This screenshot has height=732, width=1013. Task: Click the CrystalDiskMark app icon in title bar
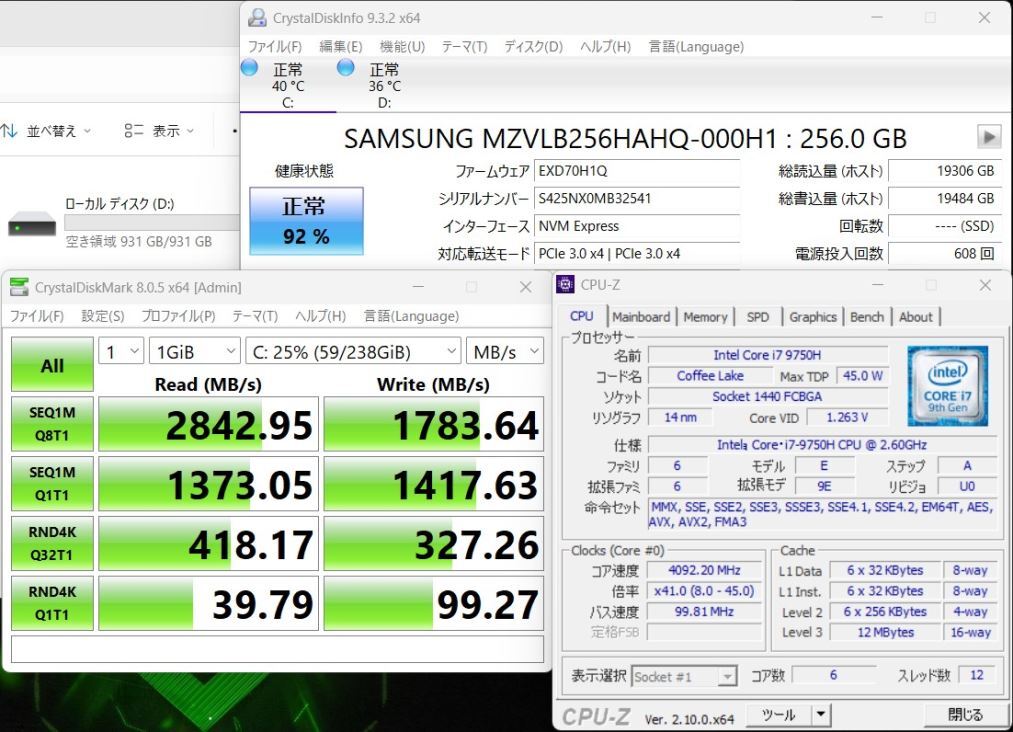click(19, 287)
